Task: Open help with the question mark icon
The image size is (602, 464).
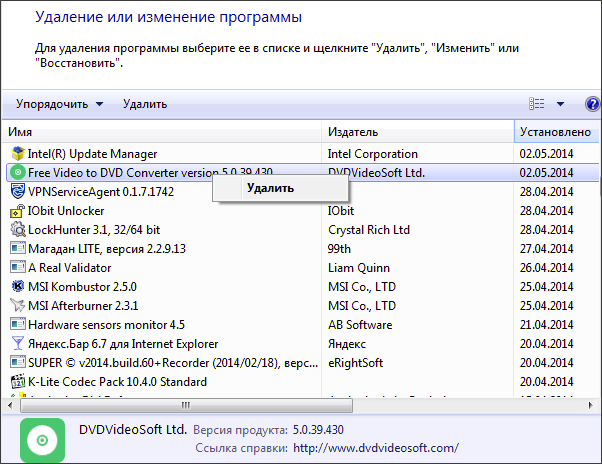Action: (x=592, y=104)
